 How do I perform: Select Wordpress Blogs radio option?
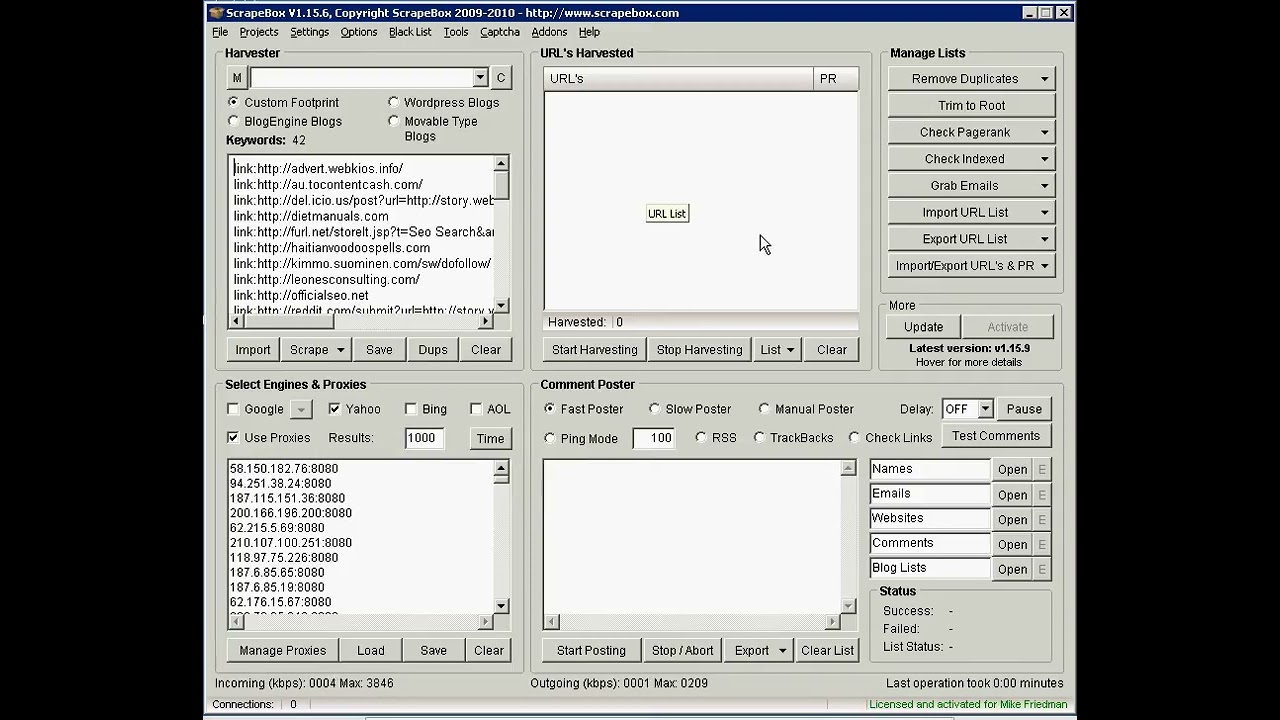(x=394, y=102)
